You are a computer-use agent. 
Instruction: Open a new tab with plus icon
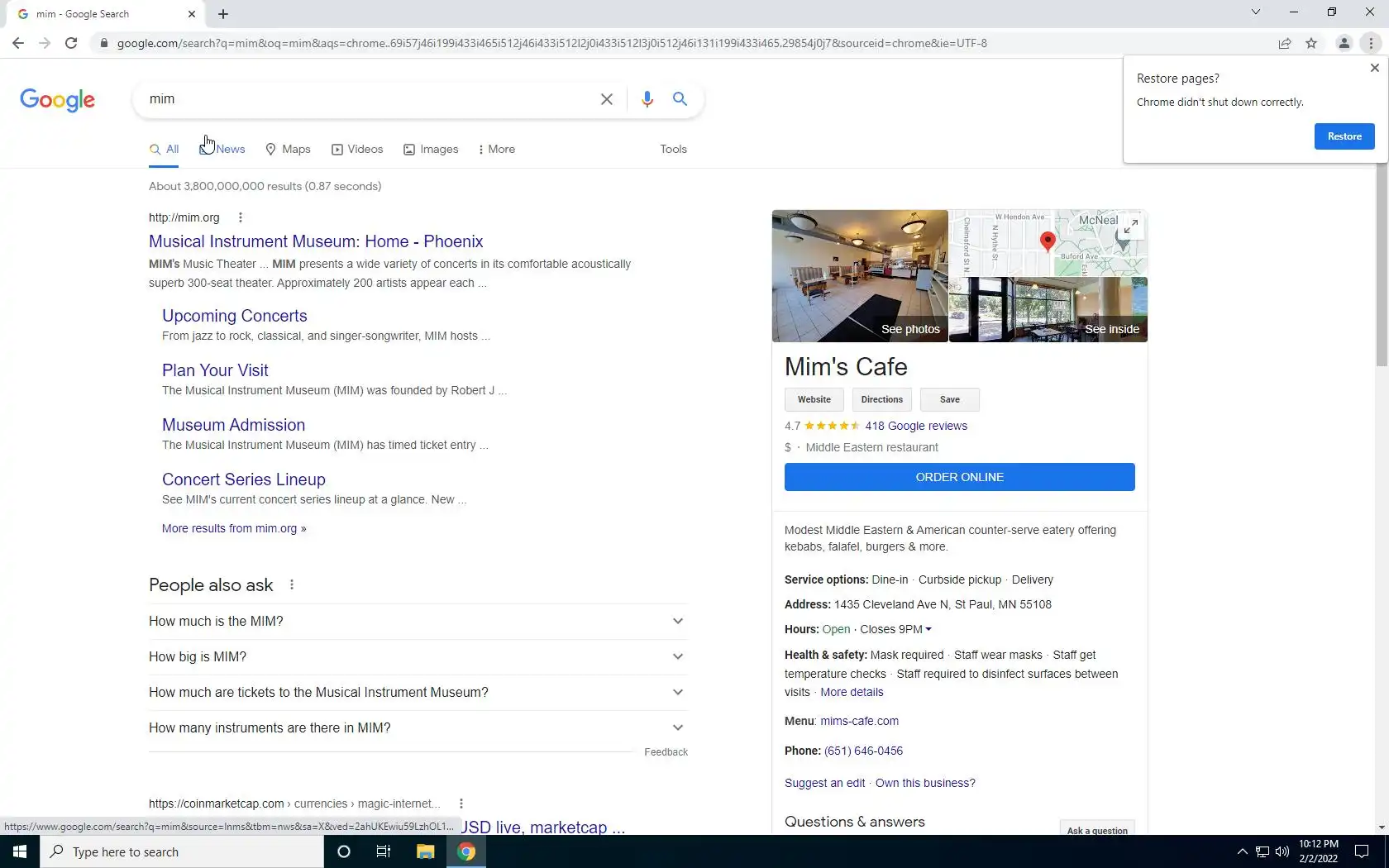223,14
